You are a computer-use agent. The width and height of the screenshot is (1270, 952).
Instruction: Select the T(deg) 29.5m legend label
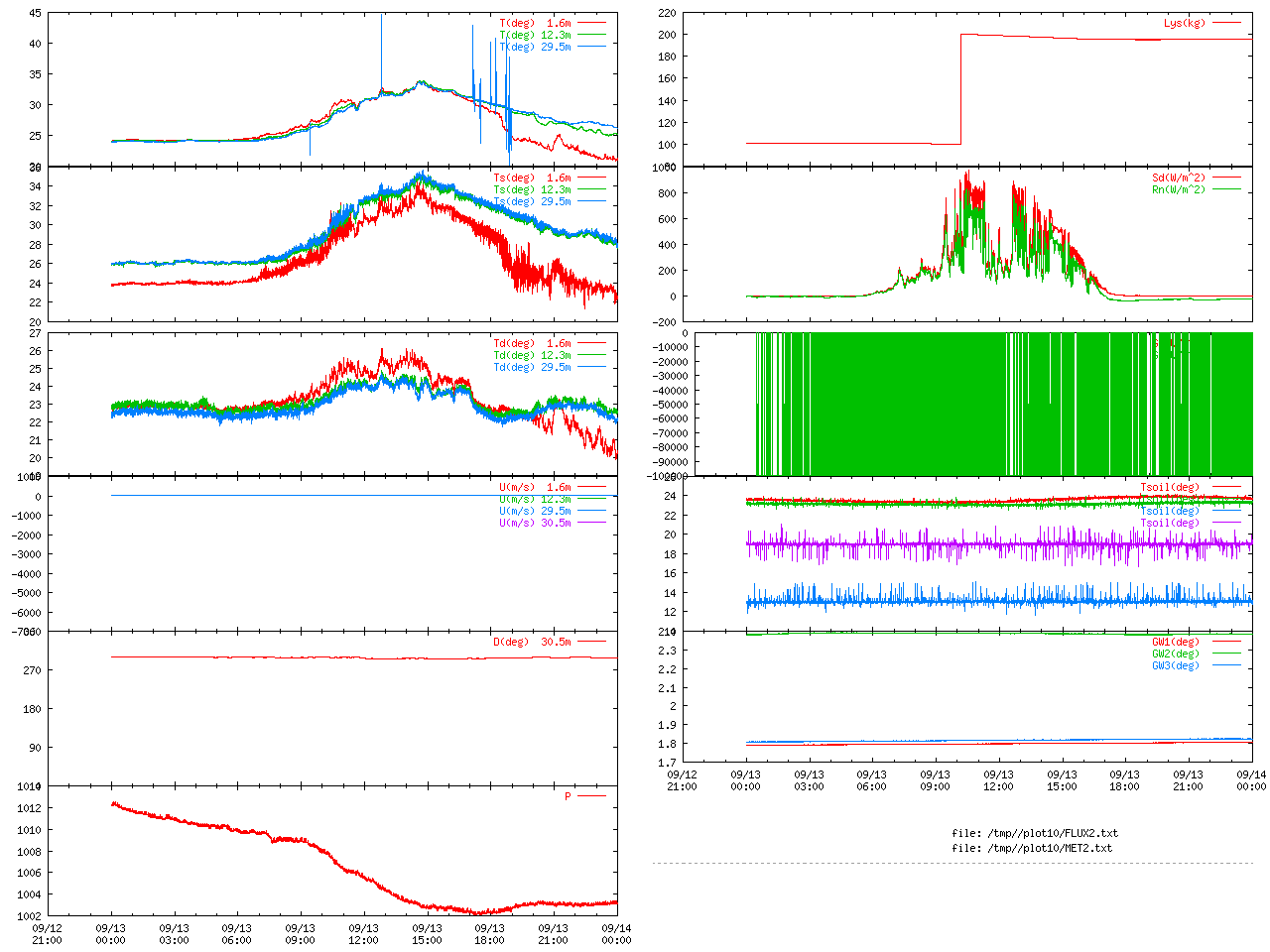535,47
